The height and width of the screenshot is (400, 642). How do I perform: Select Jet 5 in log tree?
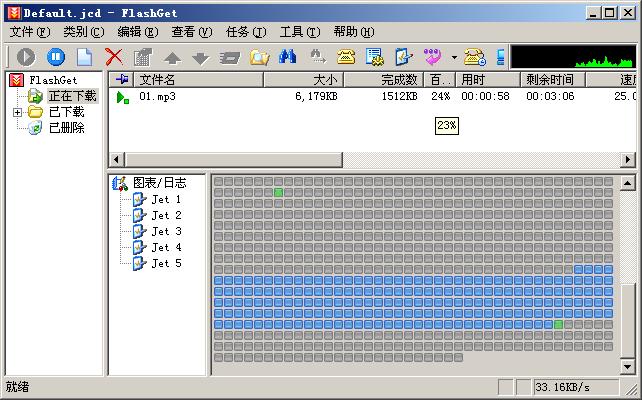tap(166, 264)
